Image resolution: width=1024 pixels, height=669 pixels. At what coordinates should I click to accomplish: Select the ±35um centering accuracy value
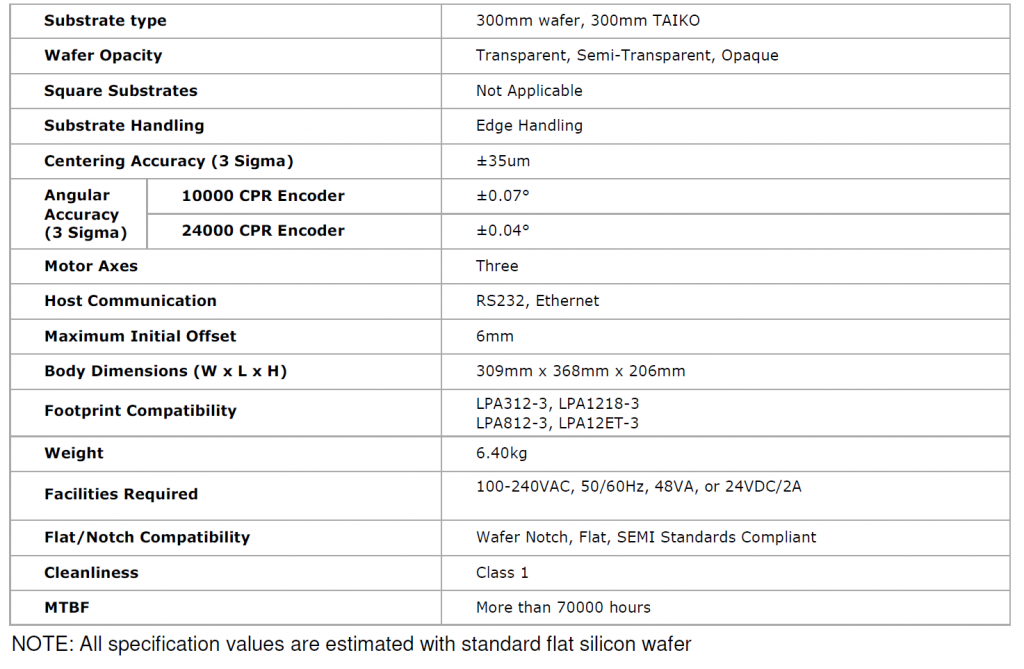coord(503,161)
